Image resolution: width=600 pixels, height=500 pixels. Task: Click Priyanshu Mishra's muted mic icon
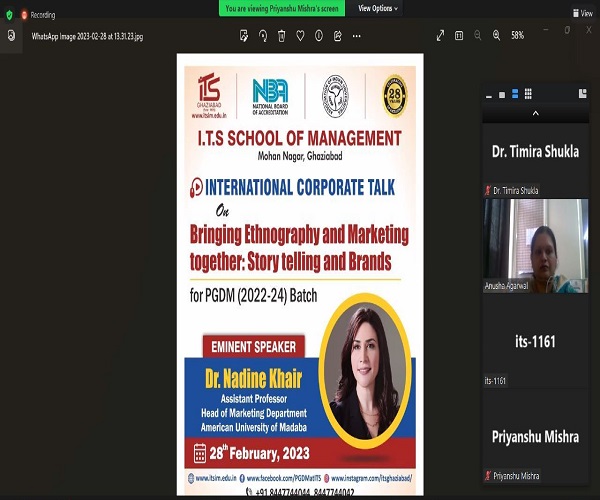(488, 476)
